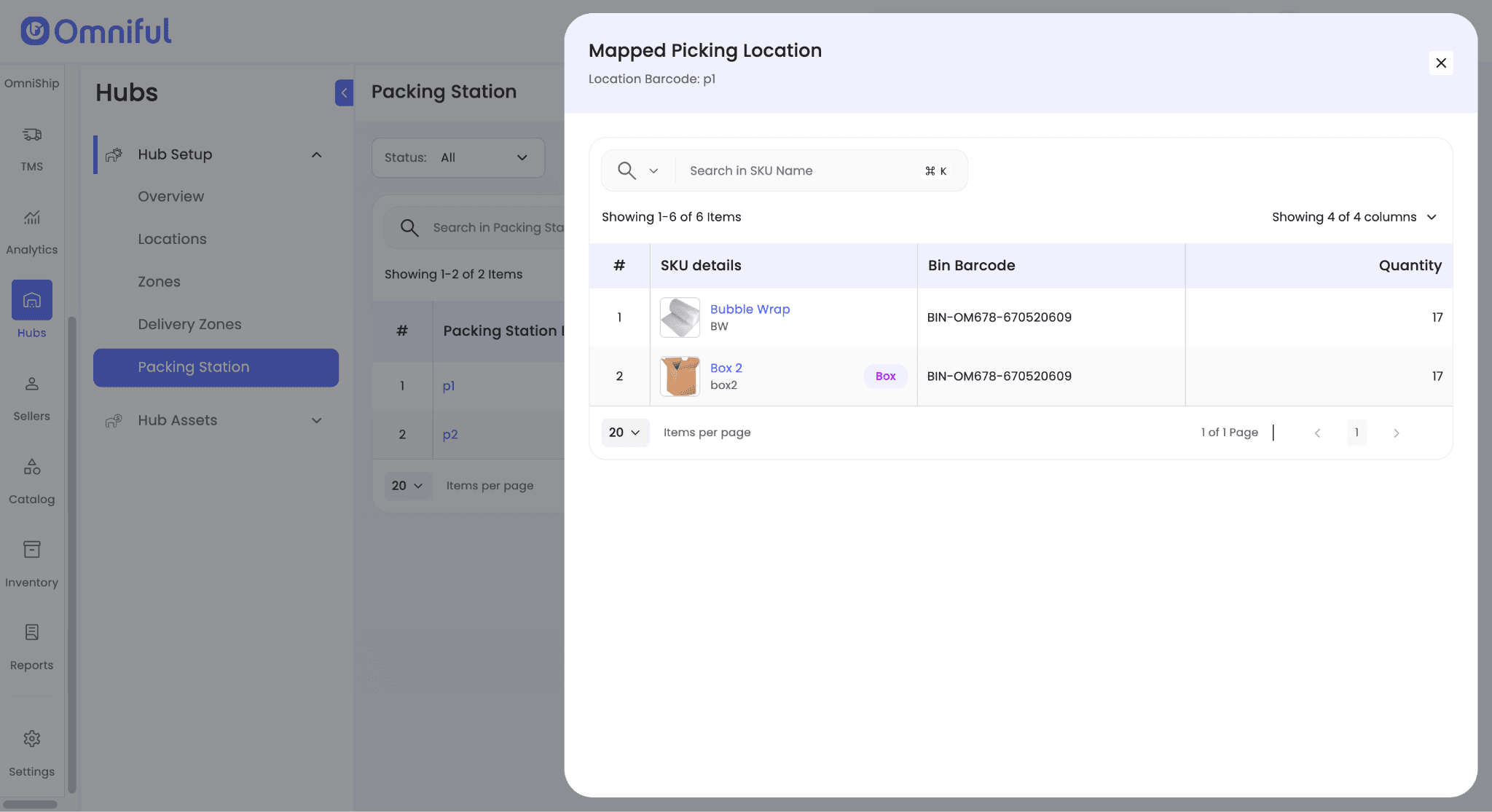Collapse the Hub Setup section

pos(316,154)
